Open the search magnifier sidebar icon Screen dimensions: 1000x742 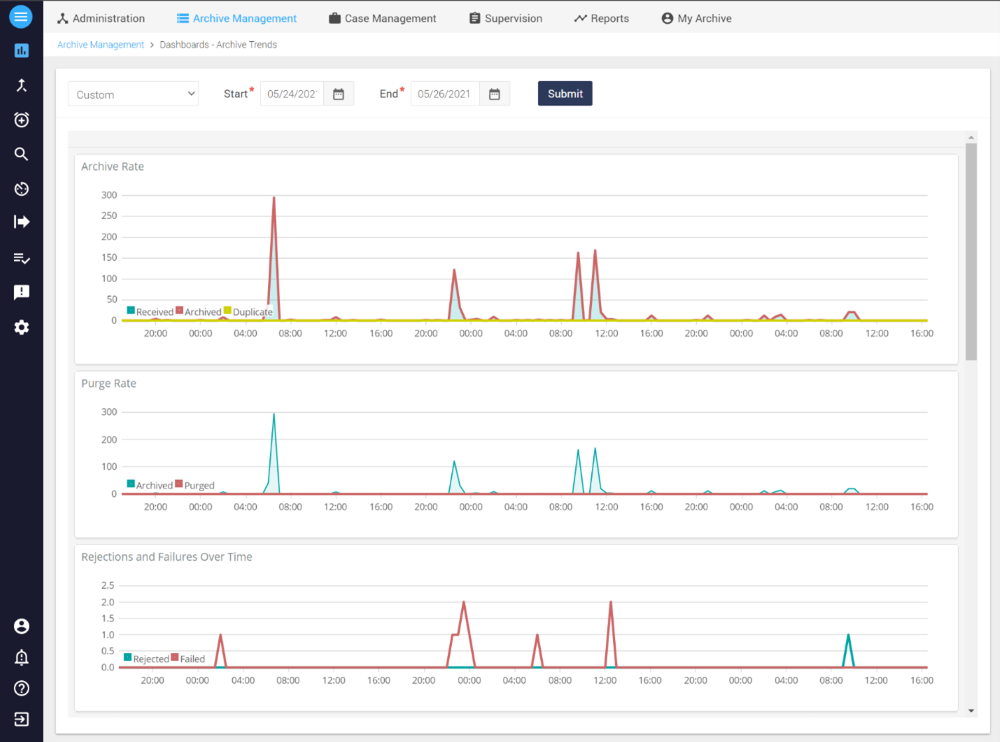21,154
